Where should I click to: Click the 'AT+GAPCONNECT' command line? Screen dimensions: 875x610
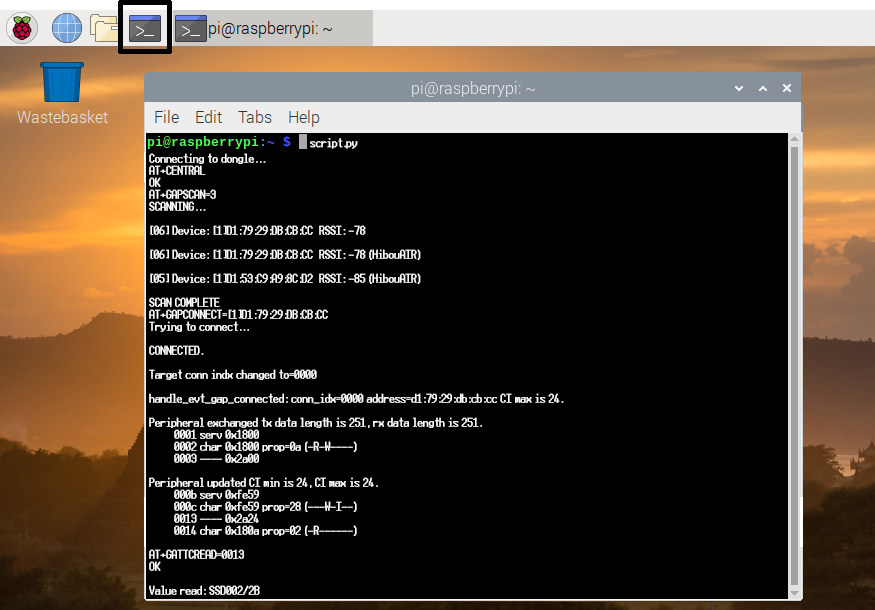[x=238, y=314]
